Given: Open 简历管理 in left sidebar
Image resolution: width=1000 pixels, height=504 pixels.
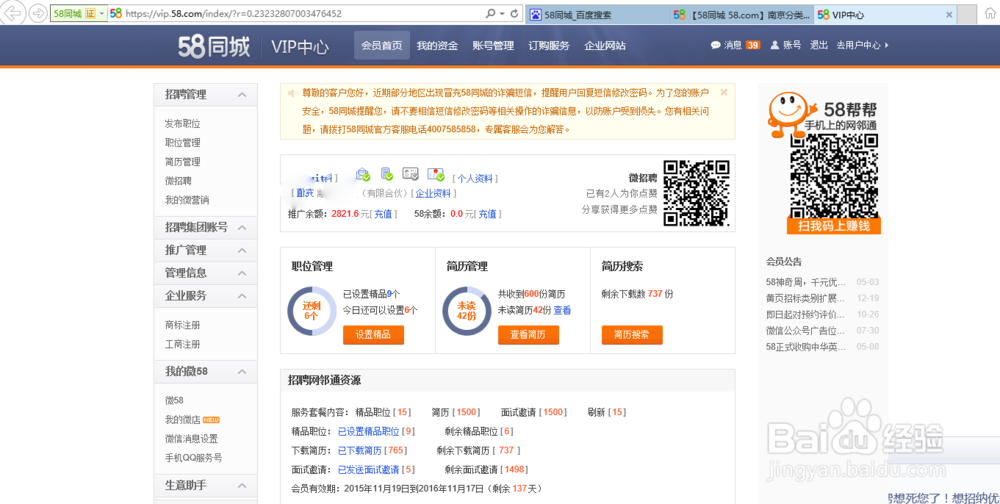Looking at the screenshot, I should point(182,162).
